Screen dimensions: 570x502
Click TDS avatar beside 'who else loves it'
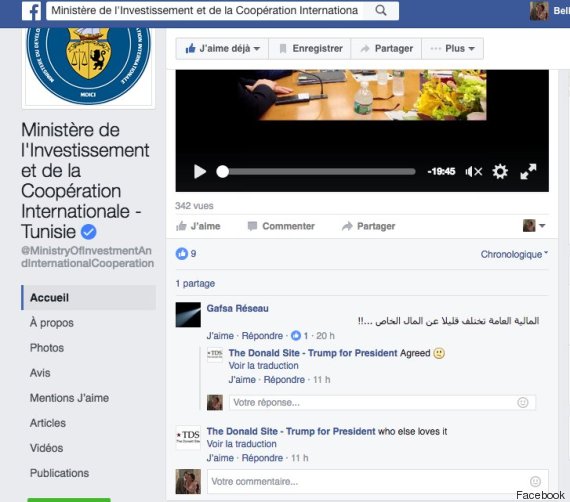[x=188, y=438]
